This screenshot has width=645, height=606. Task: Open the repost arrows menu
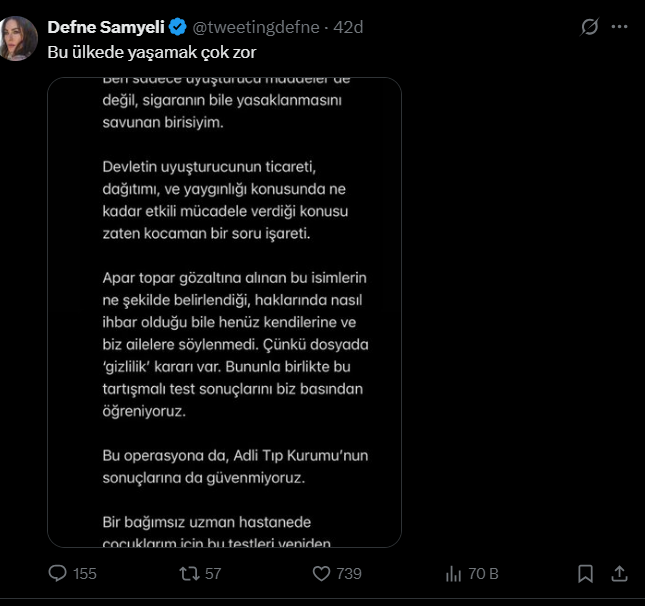coord(187,574)
